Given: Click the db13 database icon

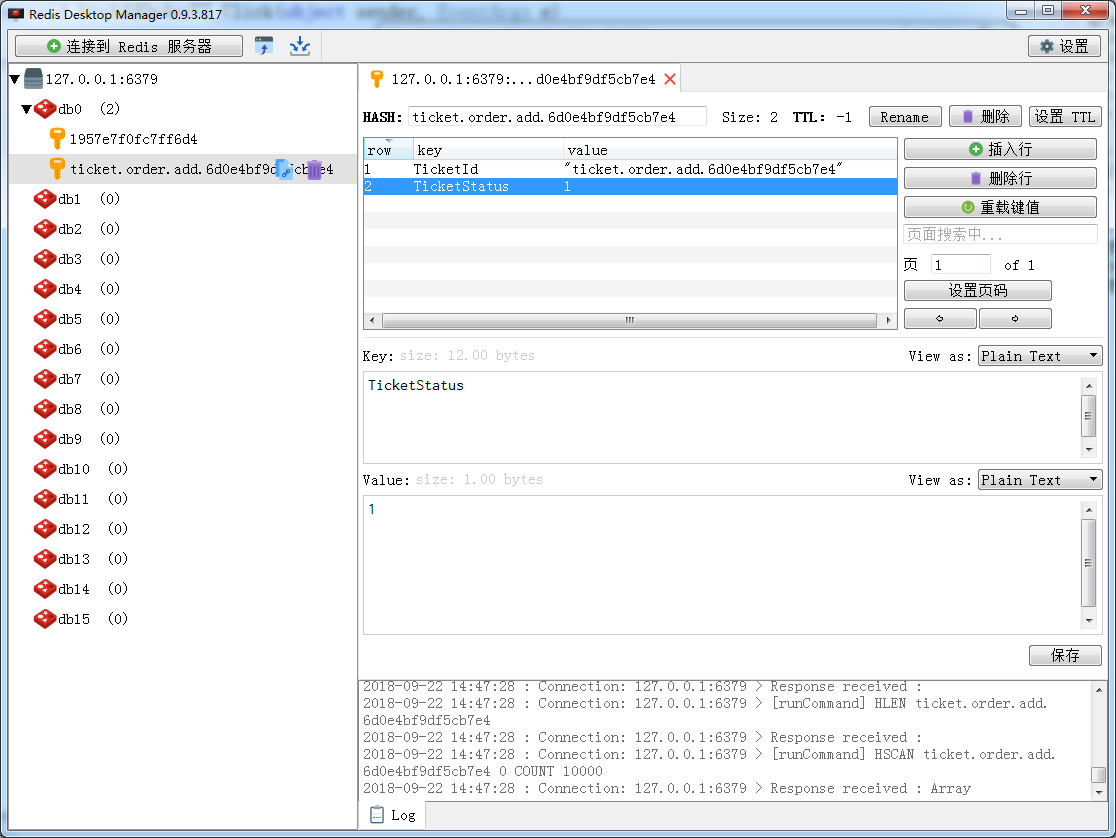Looking at the screenshot, I should (45, 559).
